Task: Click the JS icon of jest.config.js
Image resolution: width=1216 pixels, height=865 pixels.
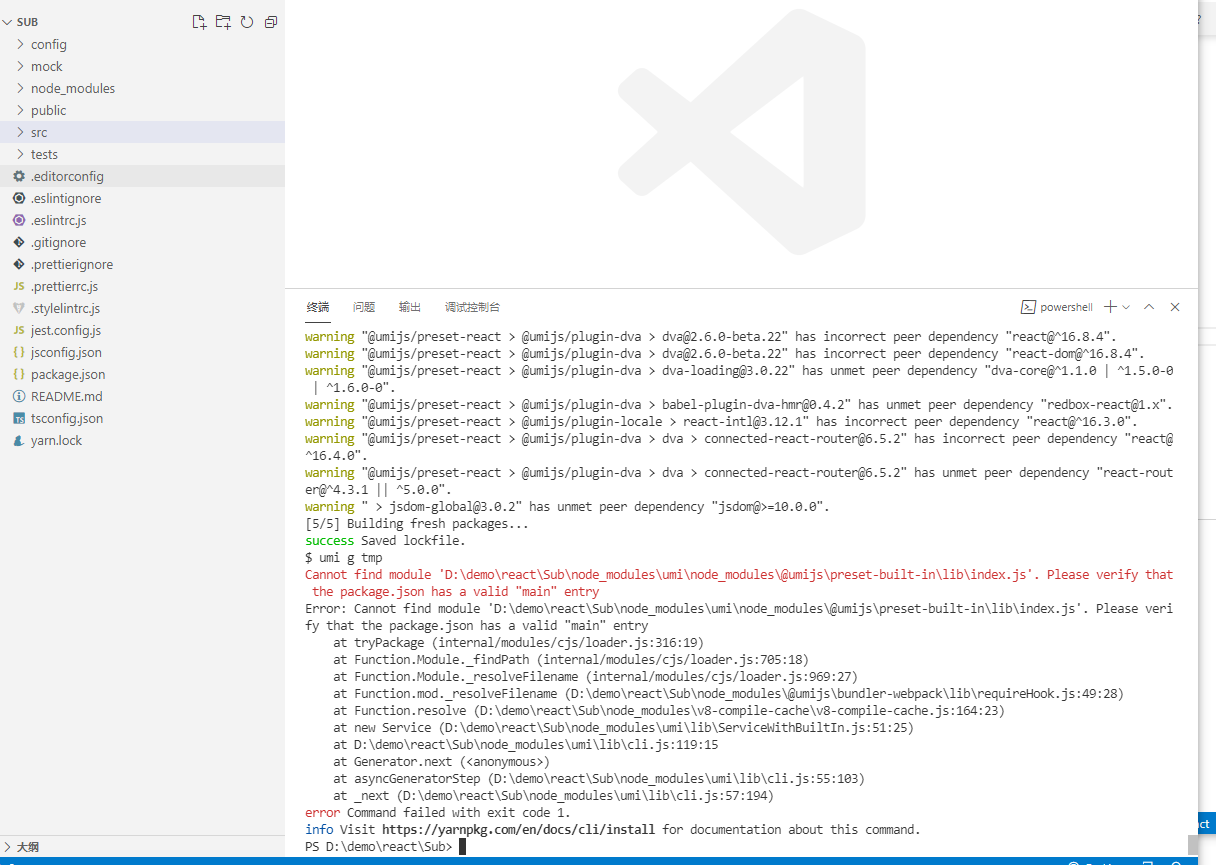Action: [19, 330]
